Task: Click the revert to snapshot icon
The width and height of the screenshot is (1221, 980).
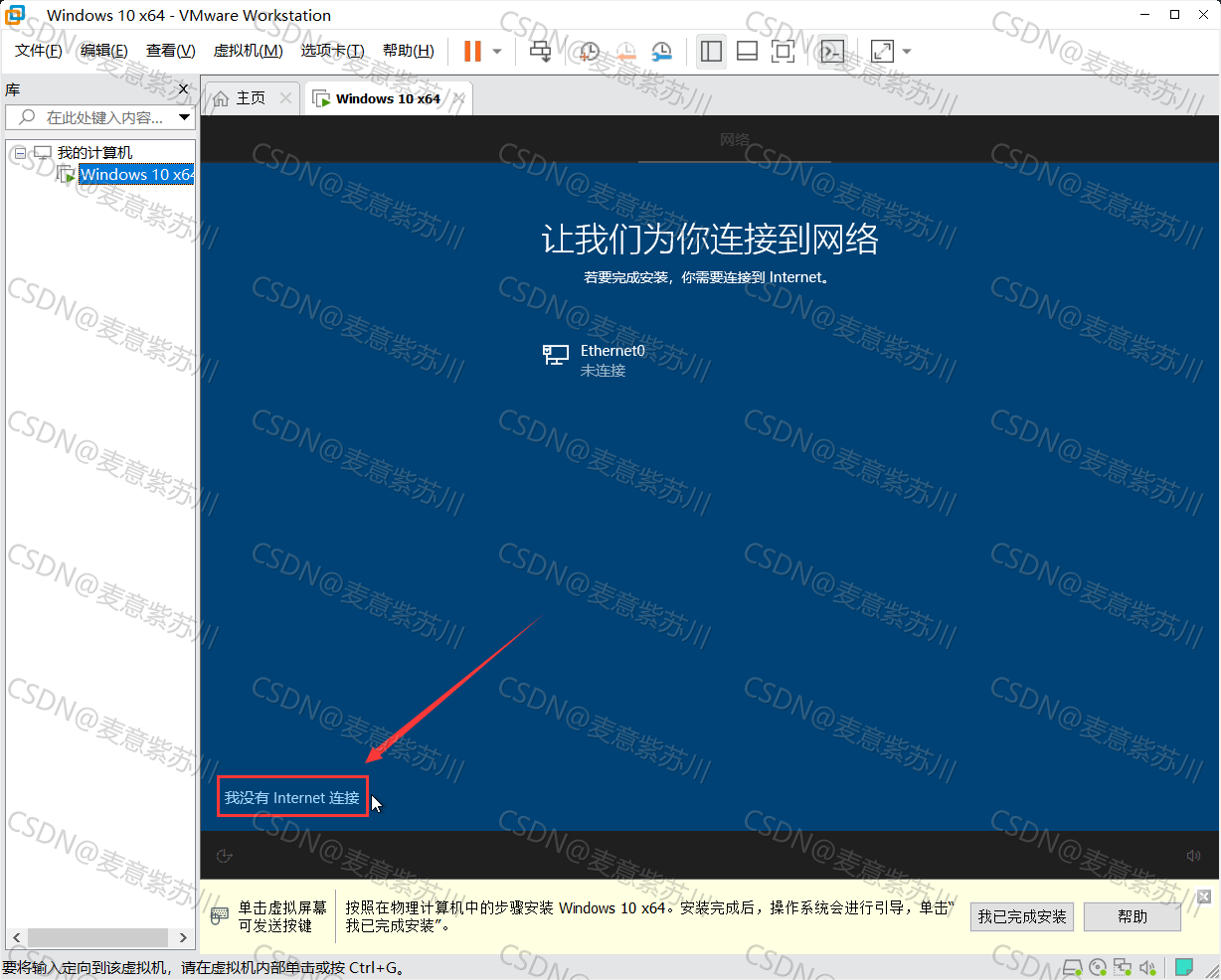Action: pyautogui.click(x=625, y=51)
